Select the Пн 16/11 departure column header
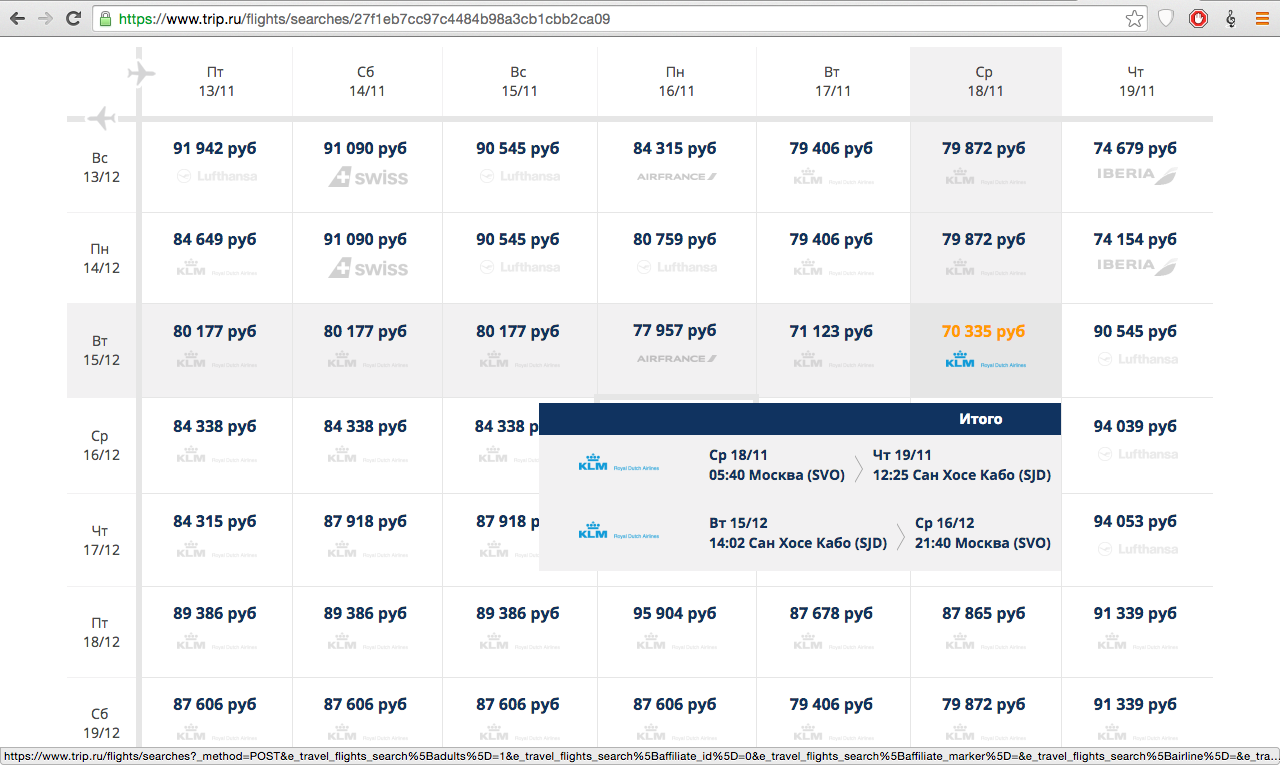Image resolution: width=1280 pixels, height=765 pixels. 676,81
